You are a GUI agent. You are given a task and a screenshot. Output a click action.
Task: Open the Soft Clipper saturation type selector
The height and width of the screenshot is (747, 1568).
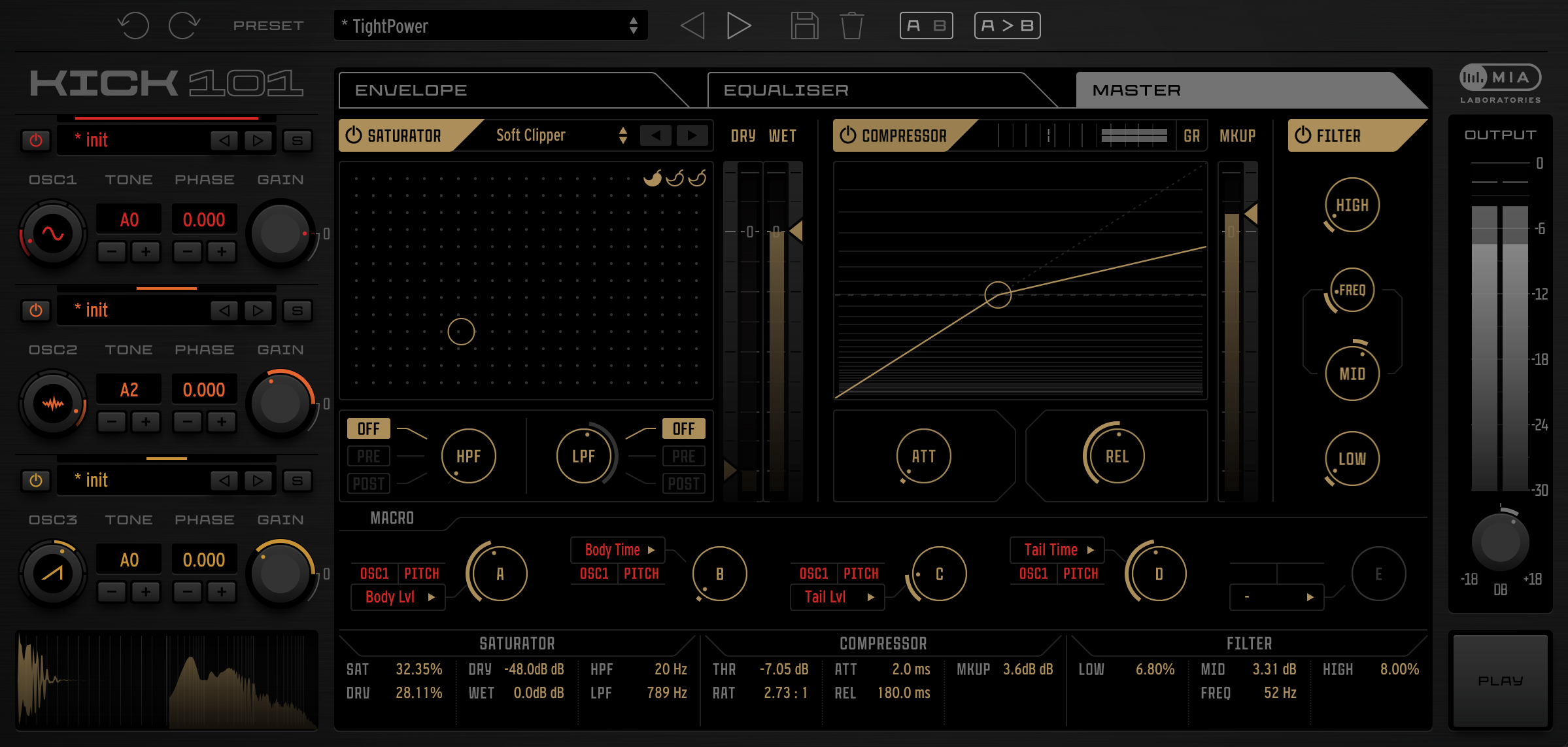click(557, 135)
